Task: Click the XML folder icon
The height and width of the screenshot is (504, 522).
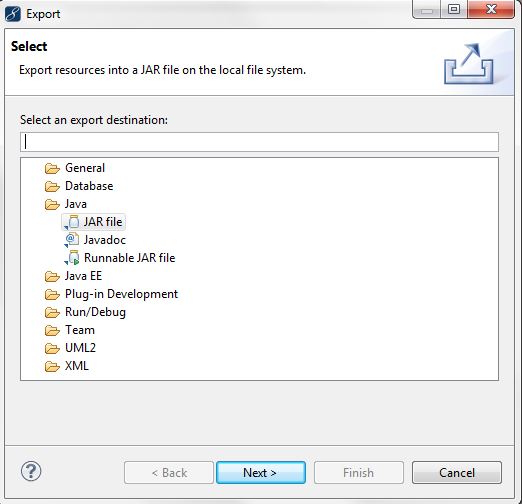Action: (x=52, y=366)
